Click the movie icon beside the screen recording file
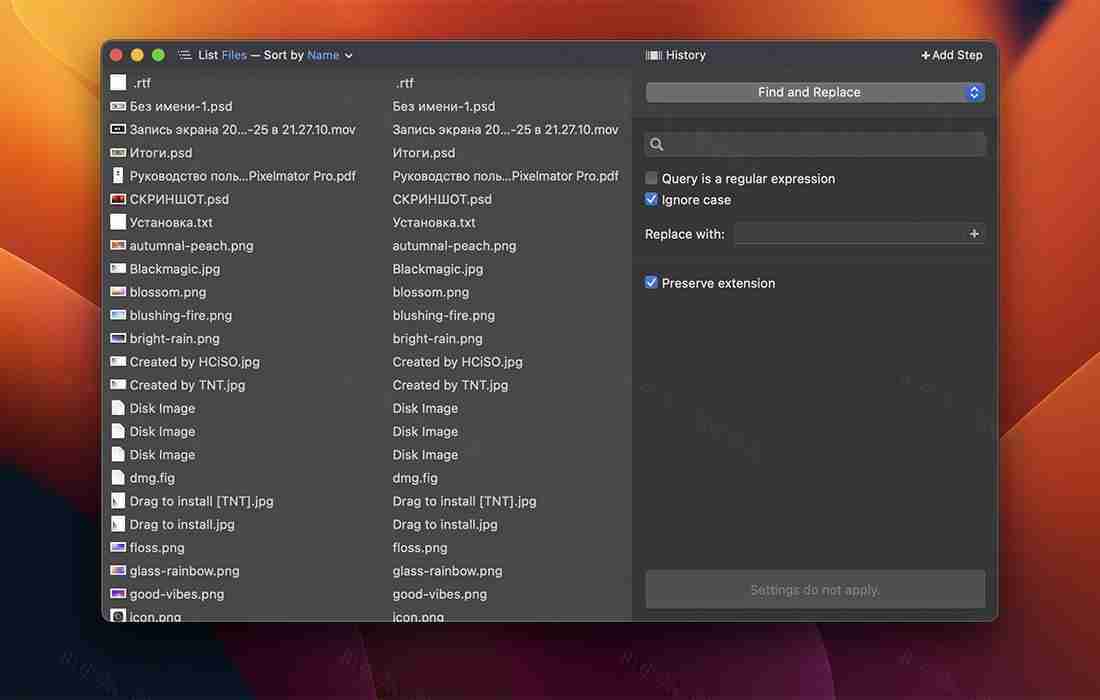1100x700 pixels. coord(119,129)
